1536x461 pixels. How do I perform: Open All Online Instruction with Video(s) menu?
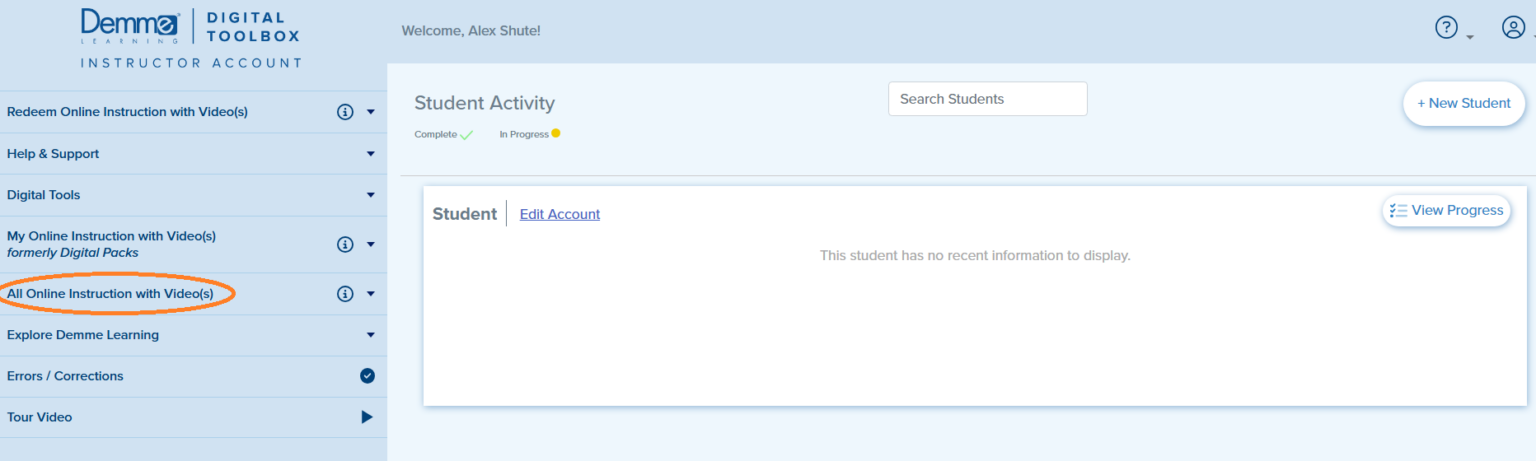click(110, 294)
